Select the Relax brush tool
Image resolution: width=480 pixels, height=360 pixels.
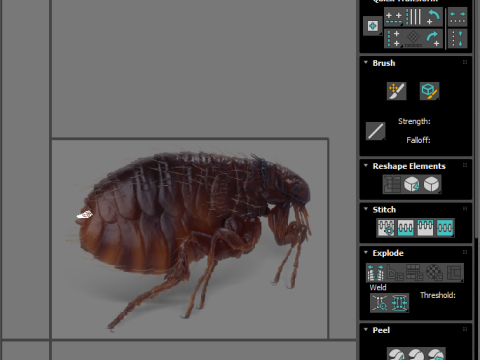429,91
